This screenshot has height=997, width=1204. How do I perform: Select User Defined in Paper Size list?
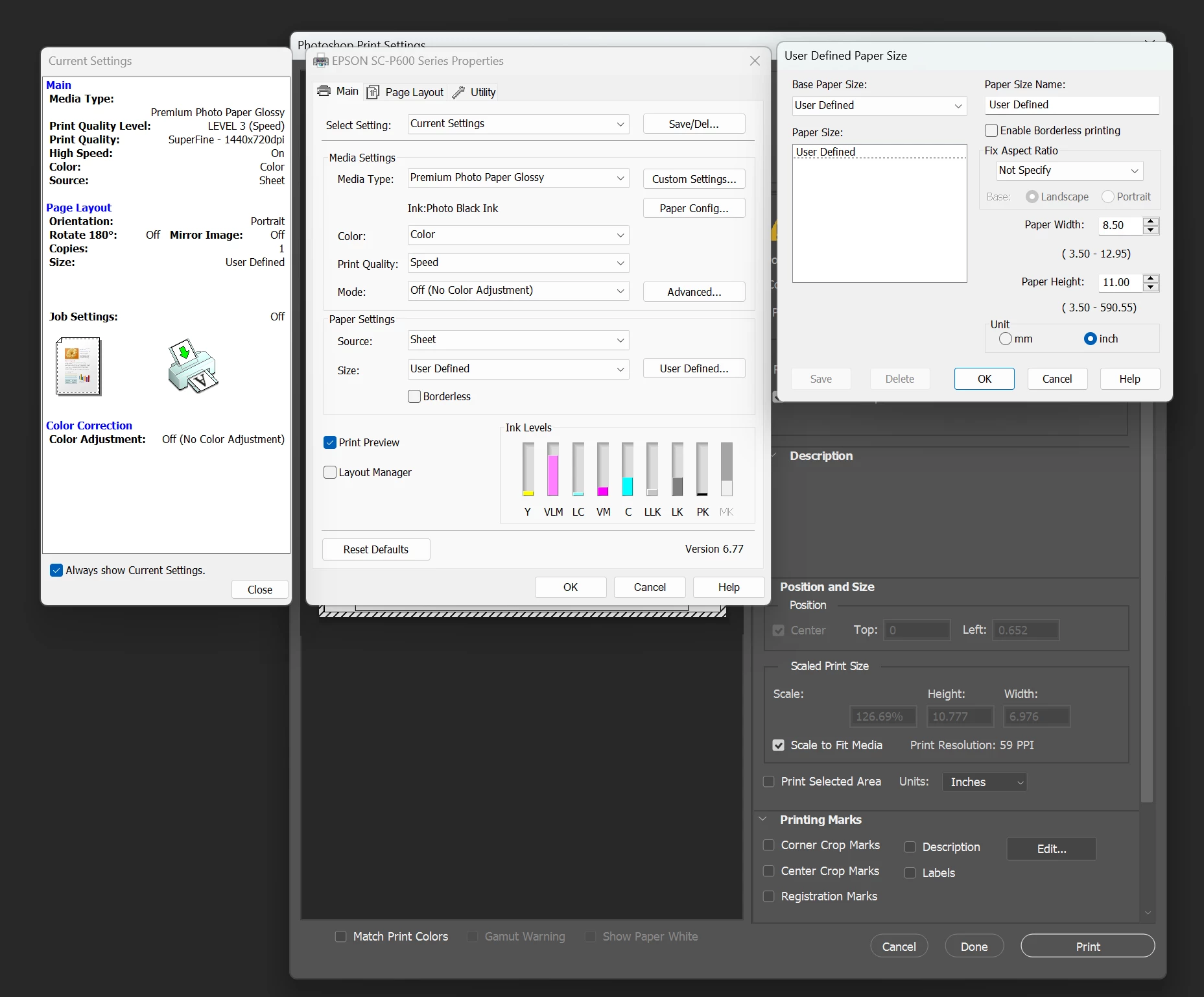pos(879,152)
